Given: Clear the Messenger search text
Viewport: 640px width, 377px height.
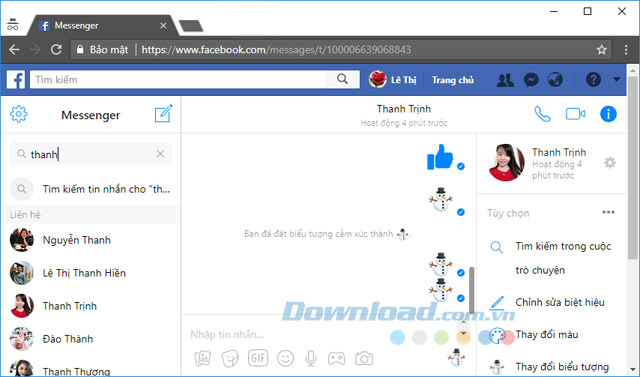Looking at the screenshot, I should pos(160,154).
